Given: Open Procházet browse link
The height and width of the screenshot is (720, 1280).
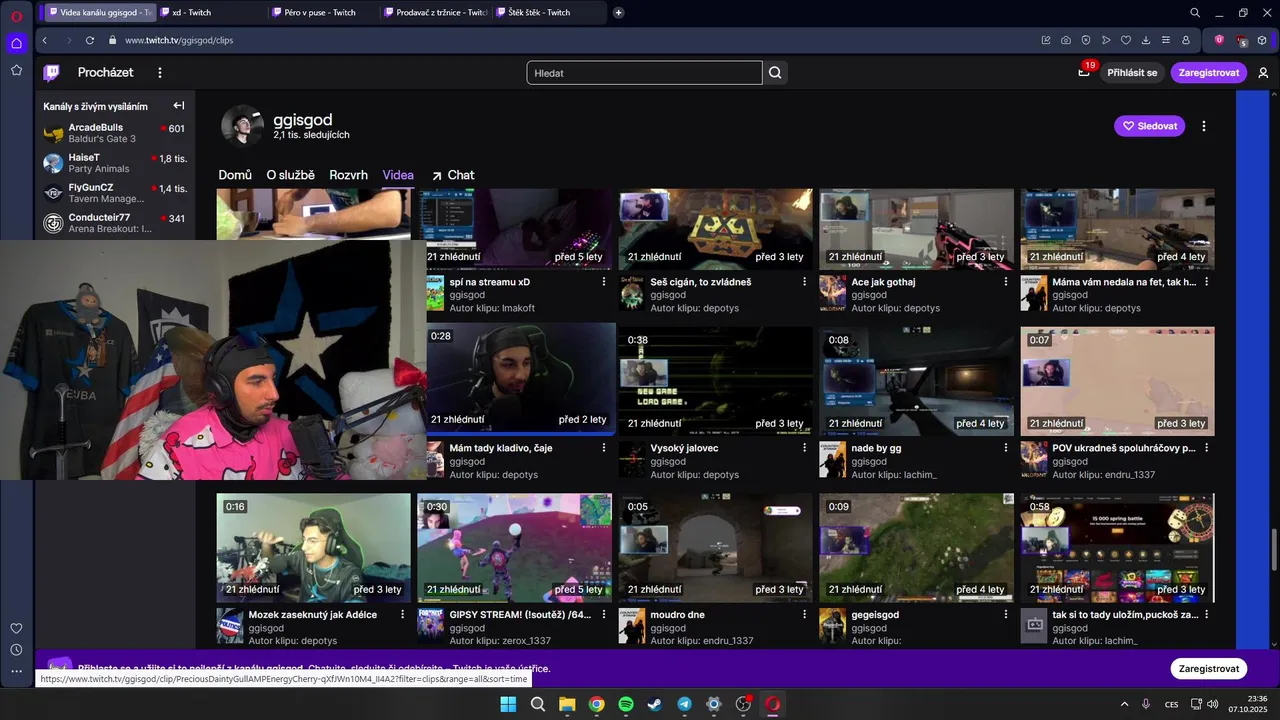Looking at the screenshot, I should click(106, 72).
